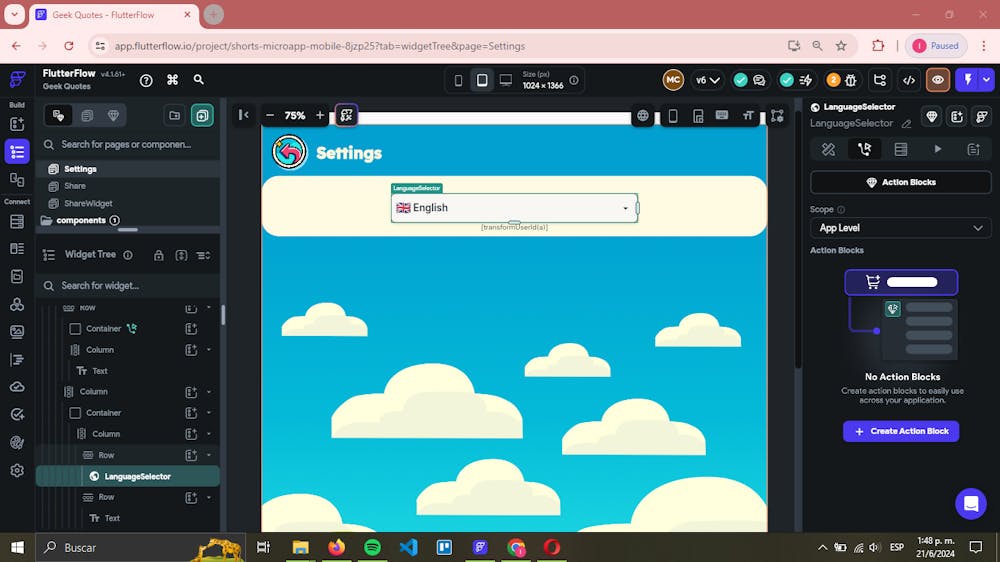Click the back arrow button on Settings page
The width and height of the screenshot is (1000, 562).
click(289, 152)
